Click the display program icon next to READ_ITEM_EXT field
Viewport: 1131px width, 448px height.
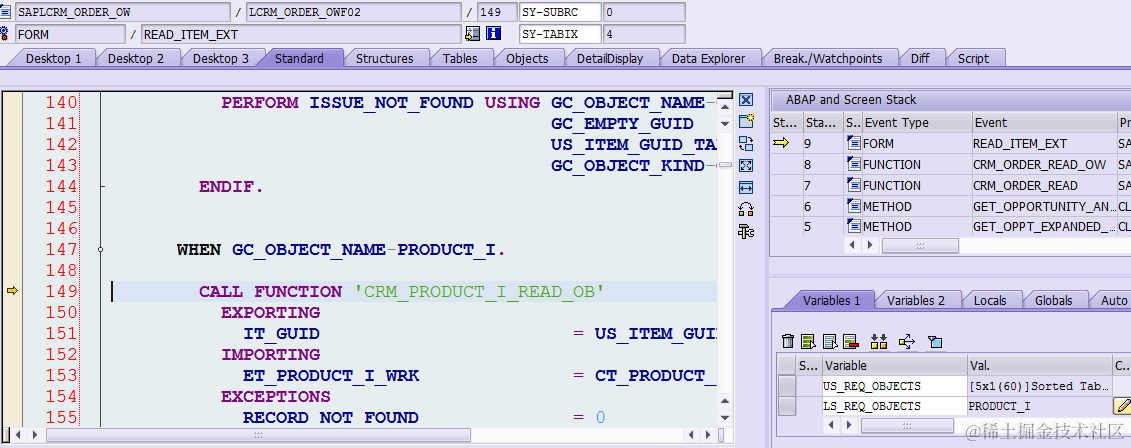pyautogui.click(x=472, y=33)
